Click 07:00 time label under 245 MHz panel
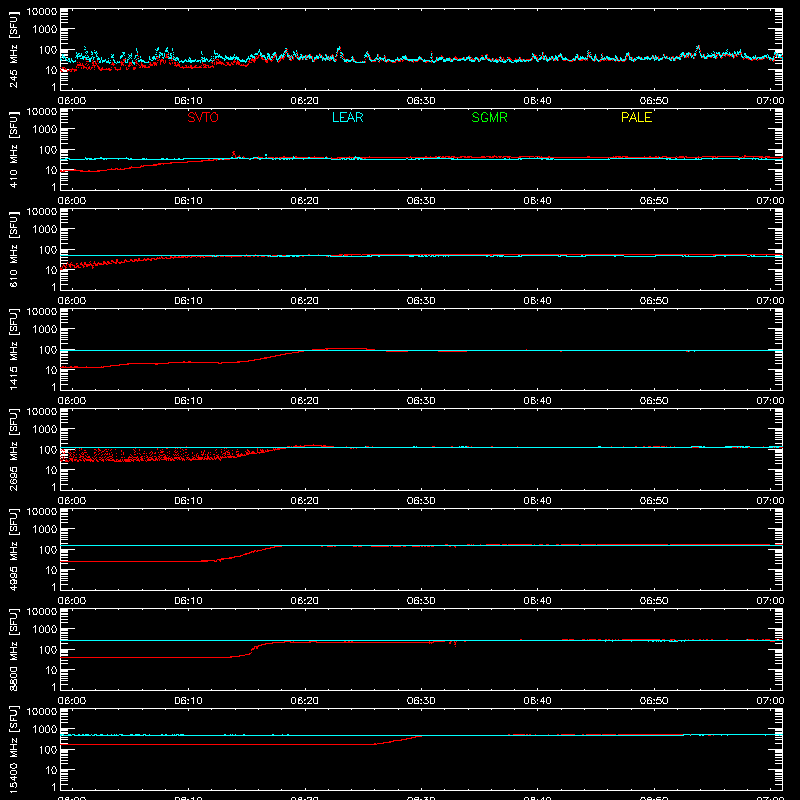 click(770, 101)
